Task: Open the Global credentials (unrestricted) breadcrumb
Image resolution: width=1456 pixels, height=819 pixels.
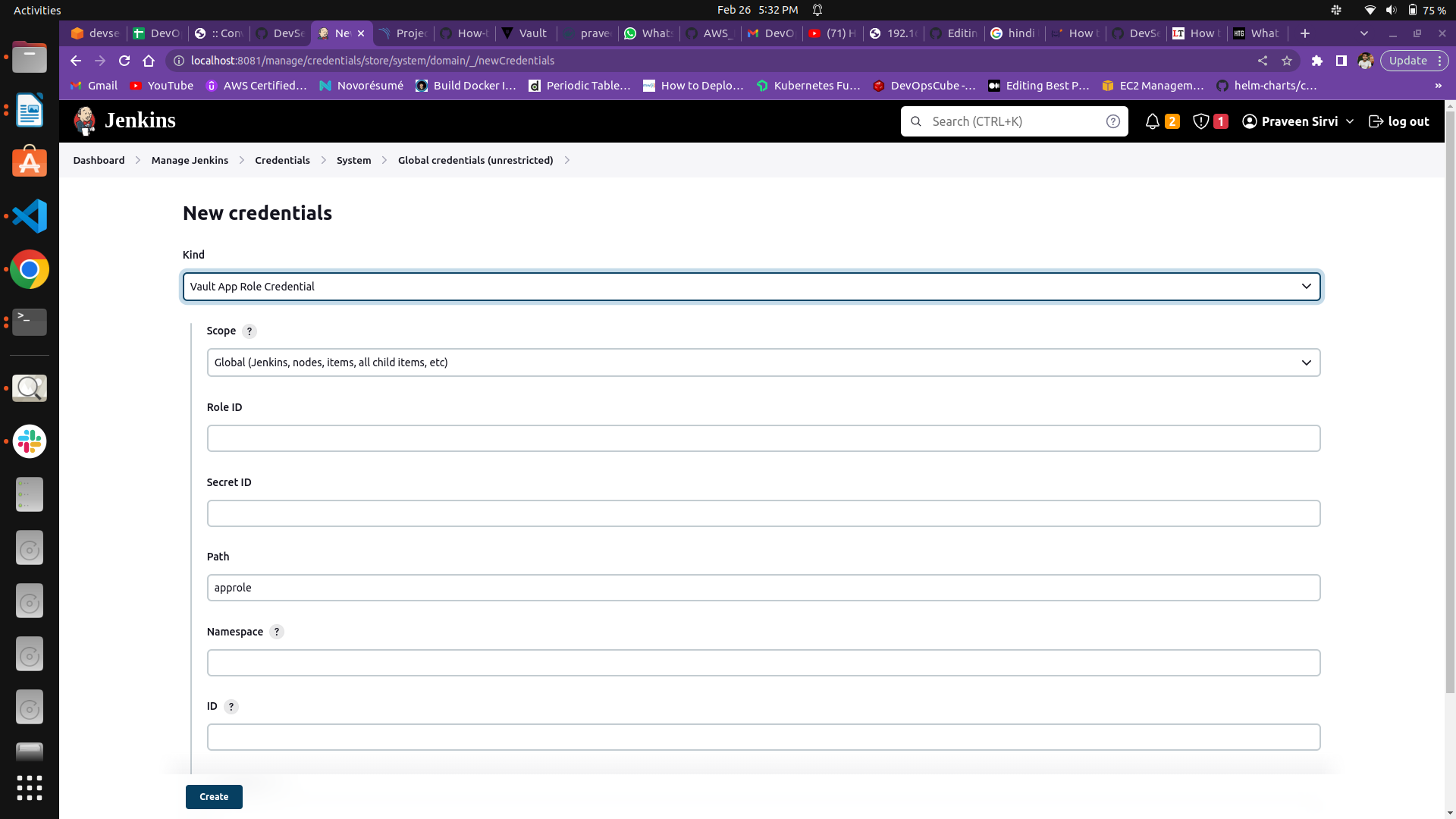Action: pyautogui.click(x=475, y=160)
